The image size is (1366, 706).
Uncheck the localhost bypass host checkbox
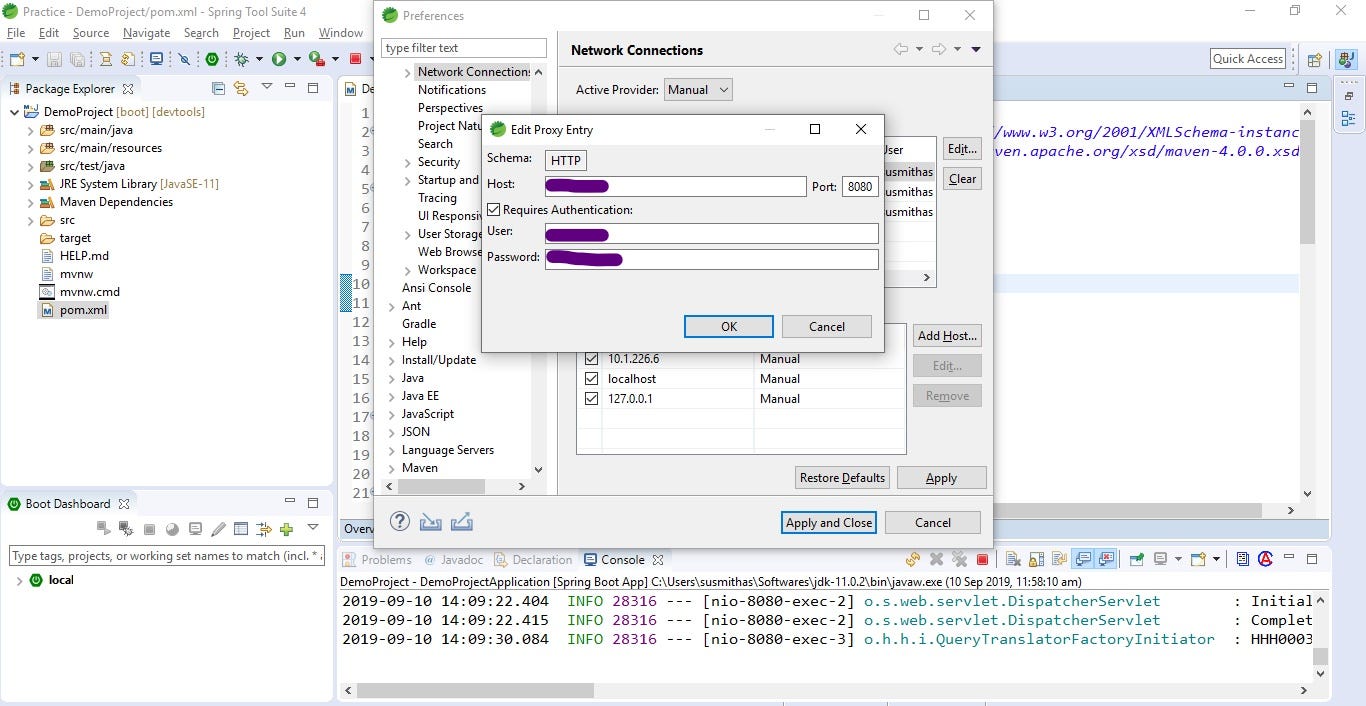pyautogui.click(x=591, y=379)
